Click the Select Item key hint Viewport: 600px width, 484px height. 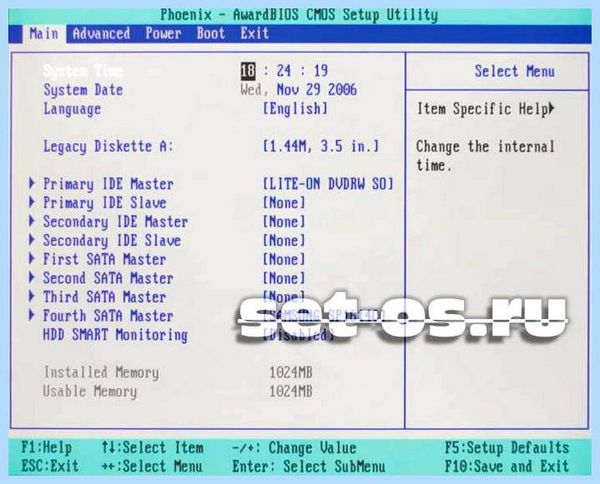pyautogui.click(x=153, y=447)
